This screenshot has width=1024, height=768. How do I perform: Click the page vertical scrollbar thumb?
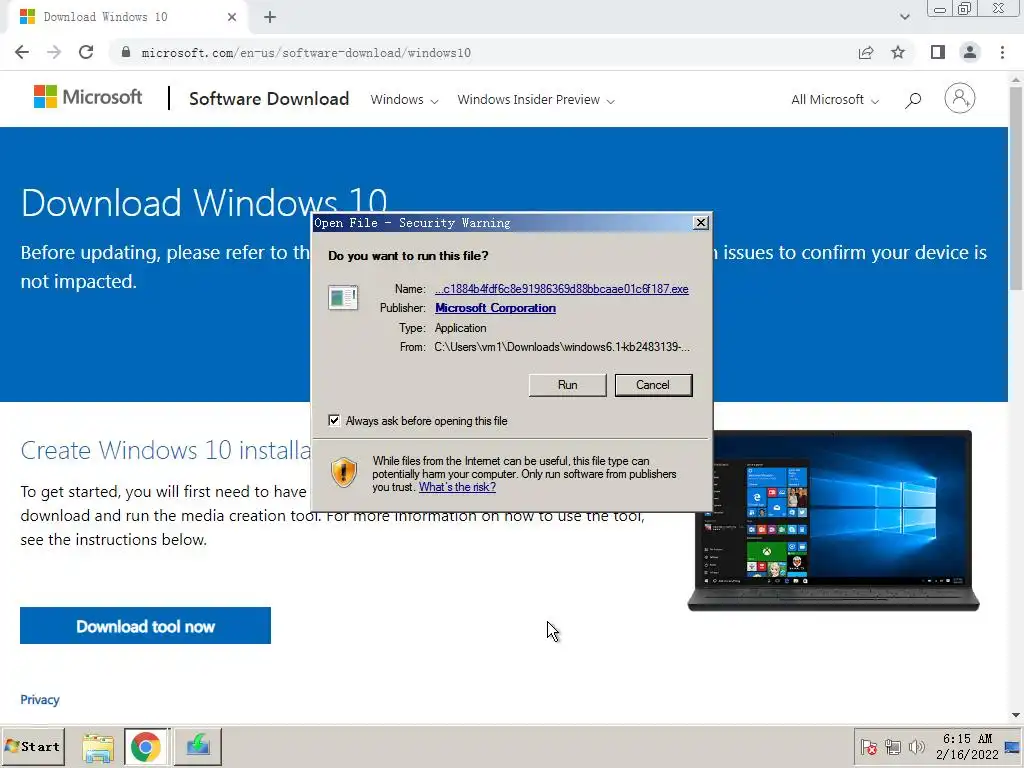(x=1016, y=188)
